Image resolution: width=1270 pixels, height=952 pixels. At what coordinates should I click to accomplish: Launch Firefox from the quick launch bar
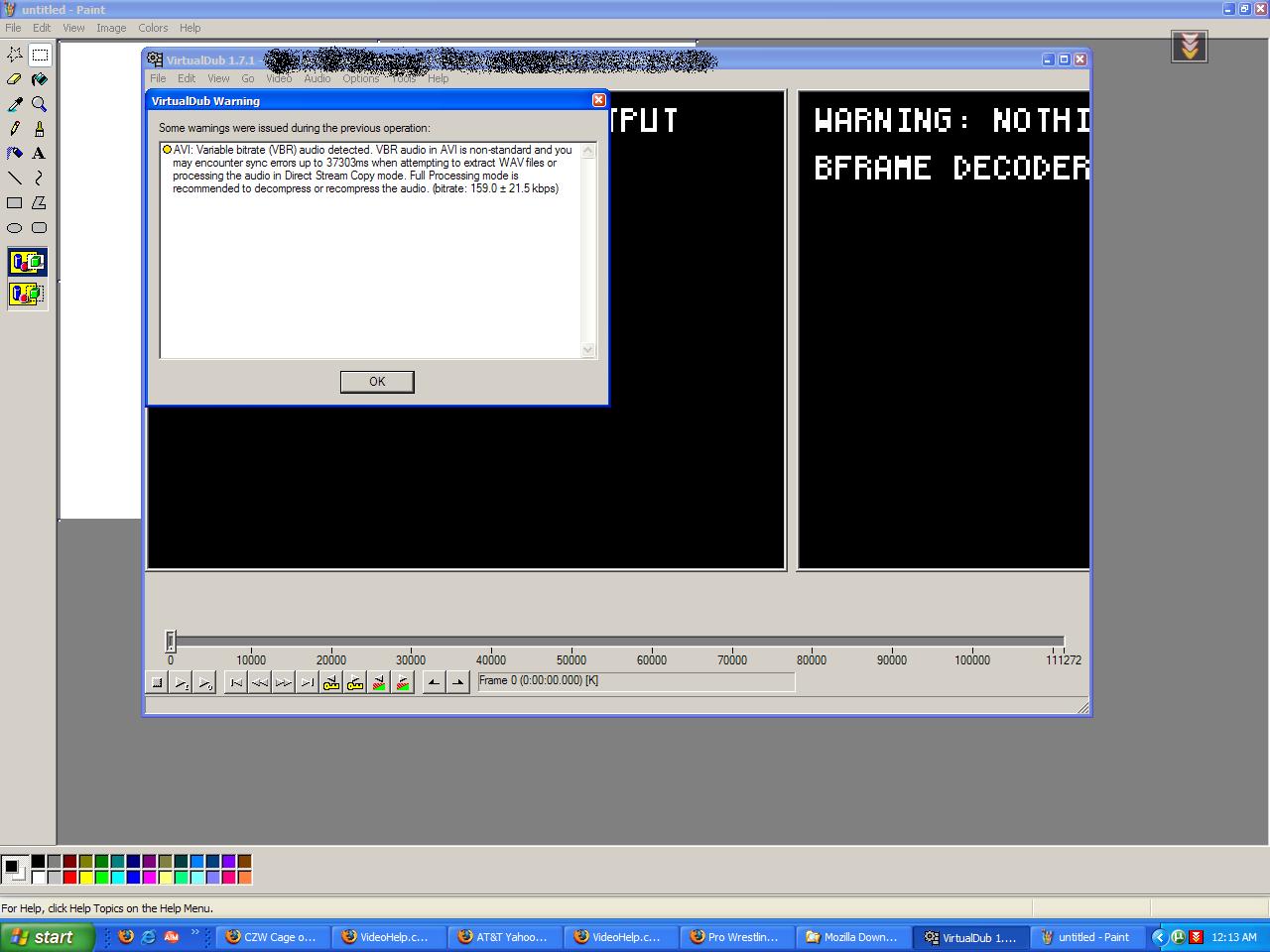126,936
